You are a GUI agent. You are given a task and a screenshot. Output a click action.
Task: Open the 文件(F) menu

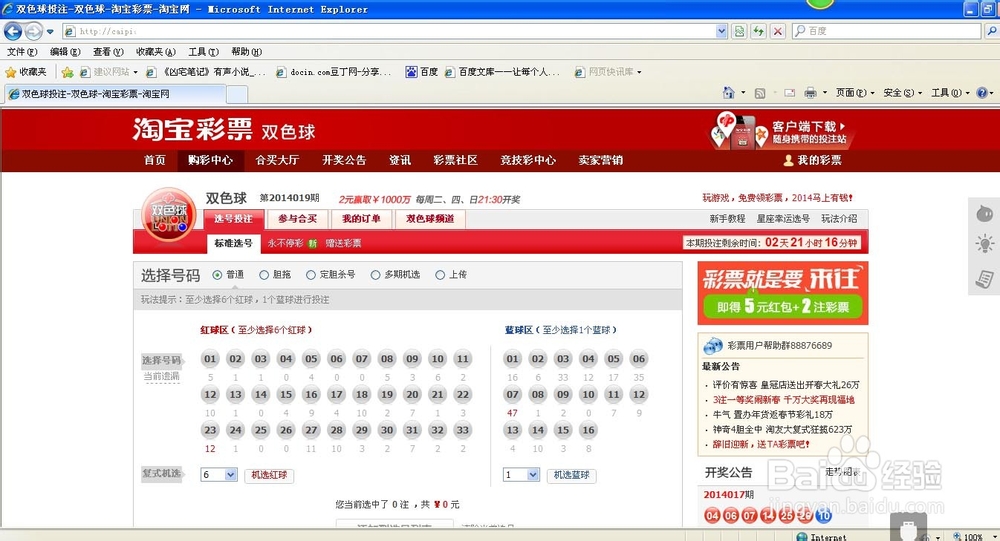[x=22, y=52]
